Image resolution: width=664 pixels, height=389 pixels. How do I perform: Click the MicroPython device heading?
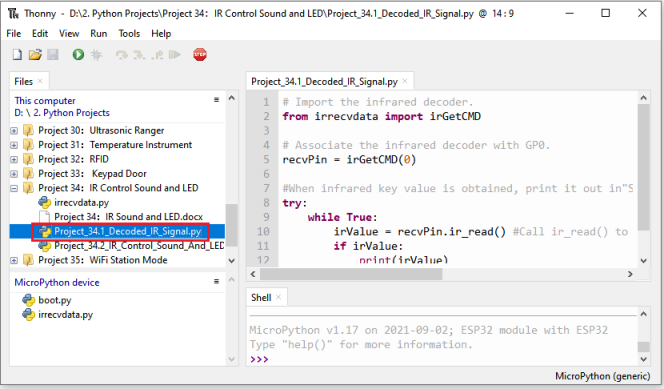click(x=57, y=282)
